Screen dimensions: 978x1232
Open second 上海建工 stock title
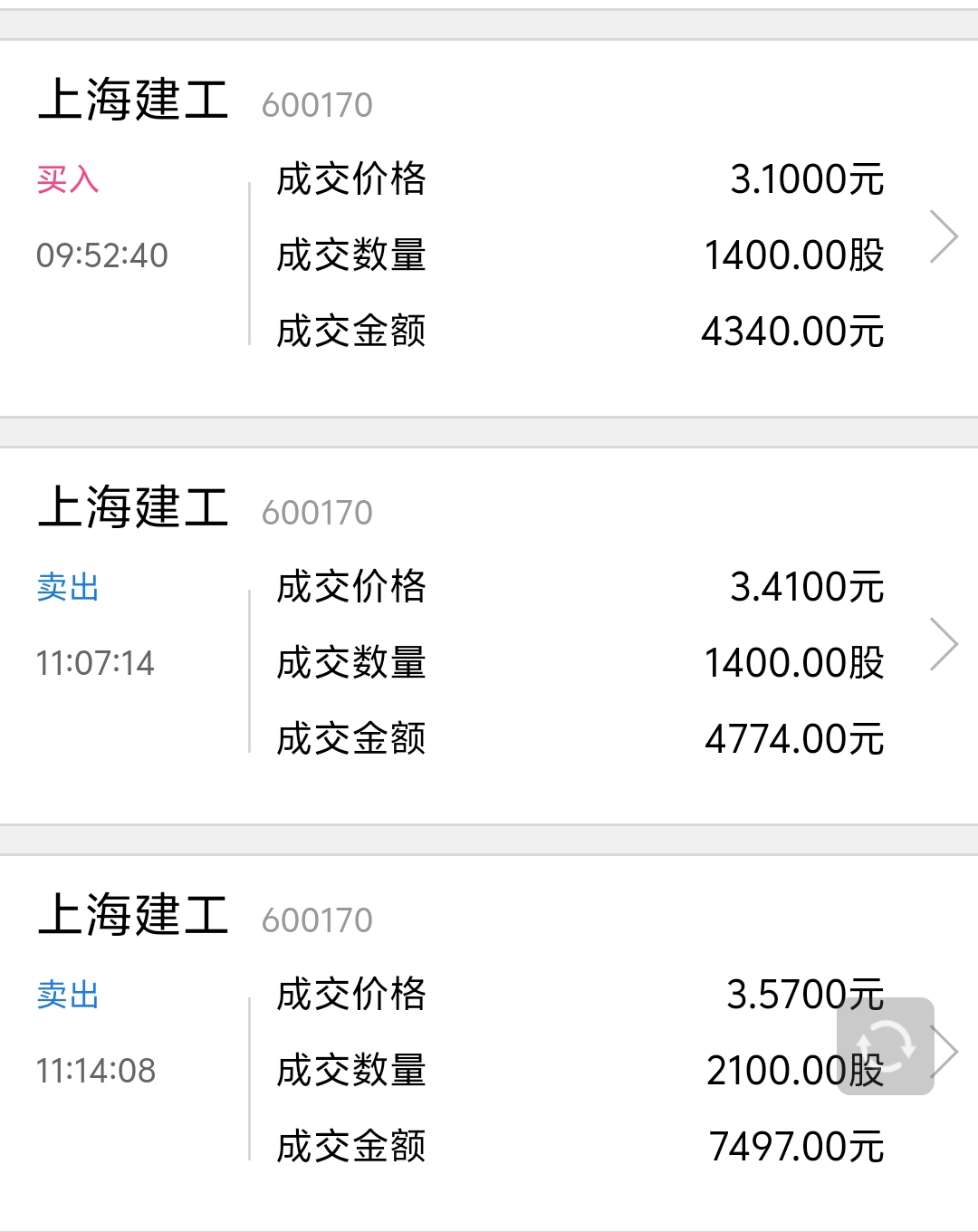pos(133,507)
